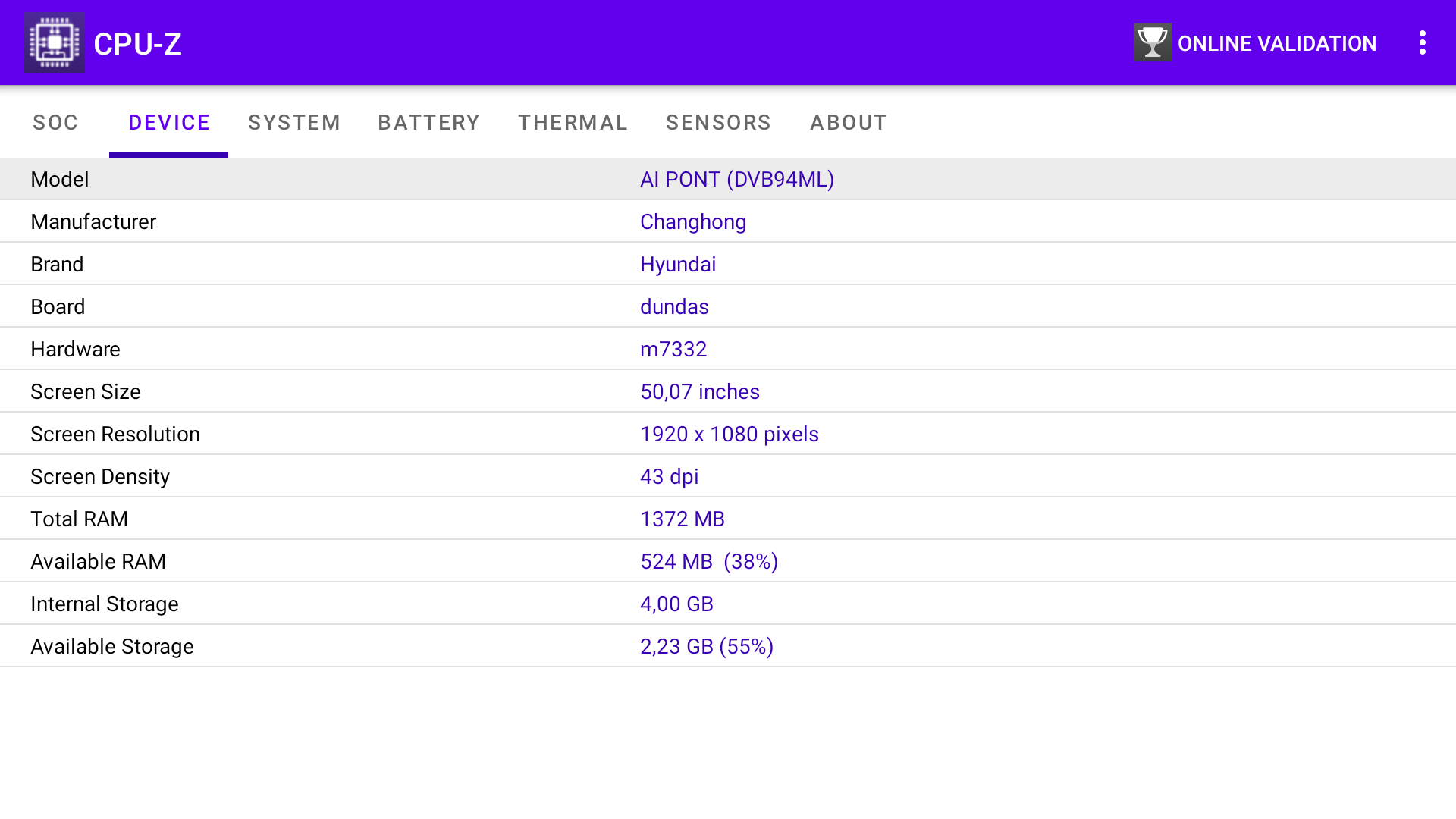Tap the Total RAM 1372 MB value

(682, 519)
